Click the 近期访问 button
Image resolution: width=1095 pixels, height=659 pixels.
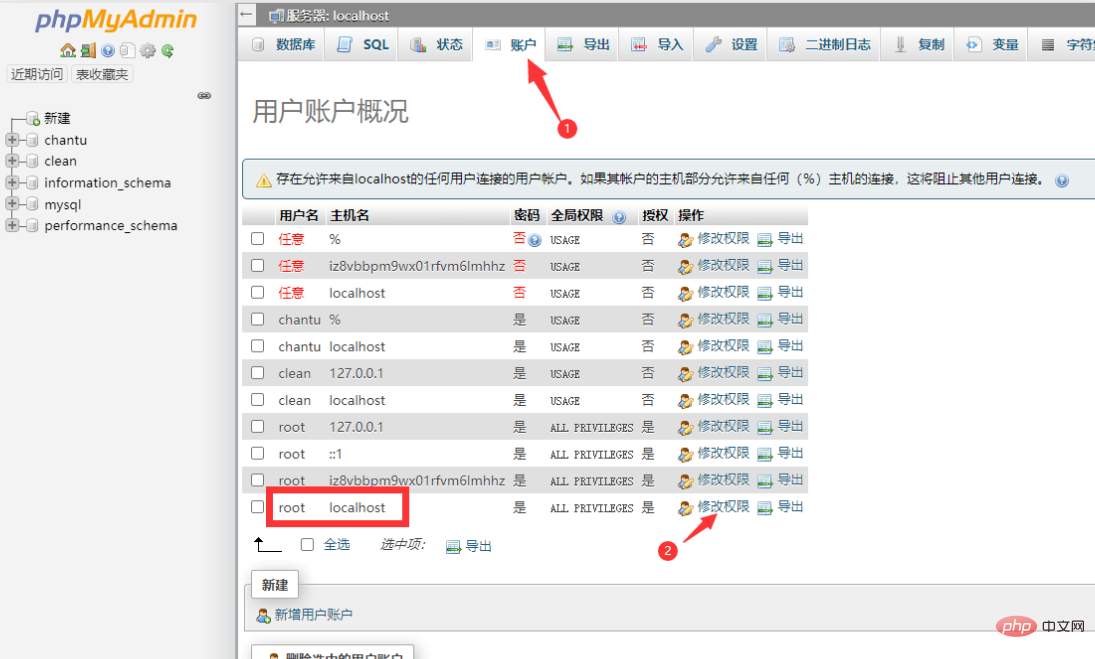coord(37,74)
